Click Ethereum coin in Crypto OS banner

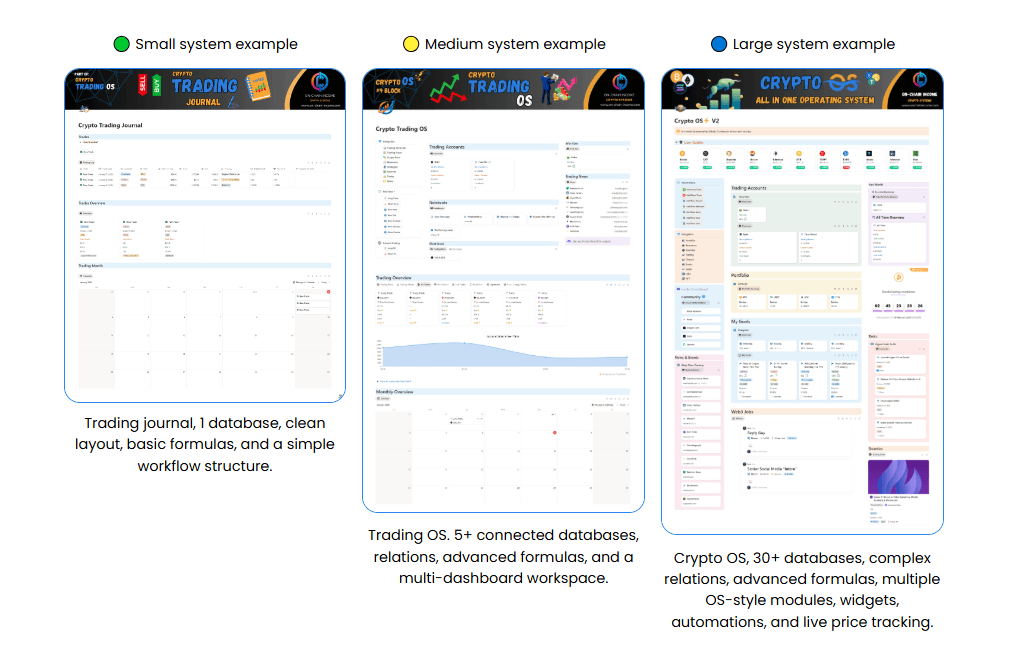coord(688,81)
